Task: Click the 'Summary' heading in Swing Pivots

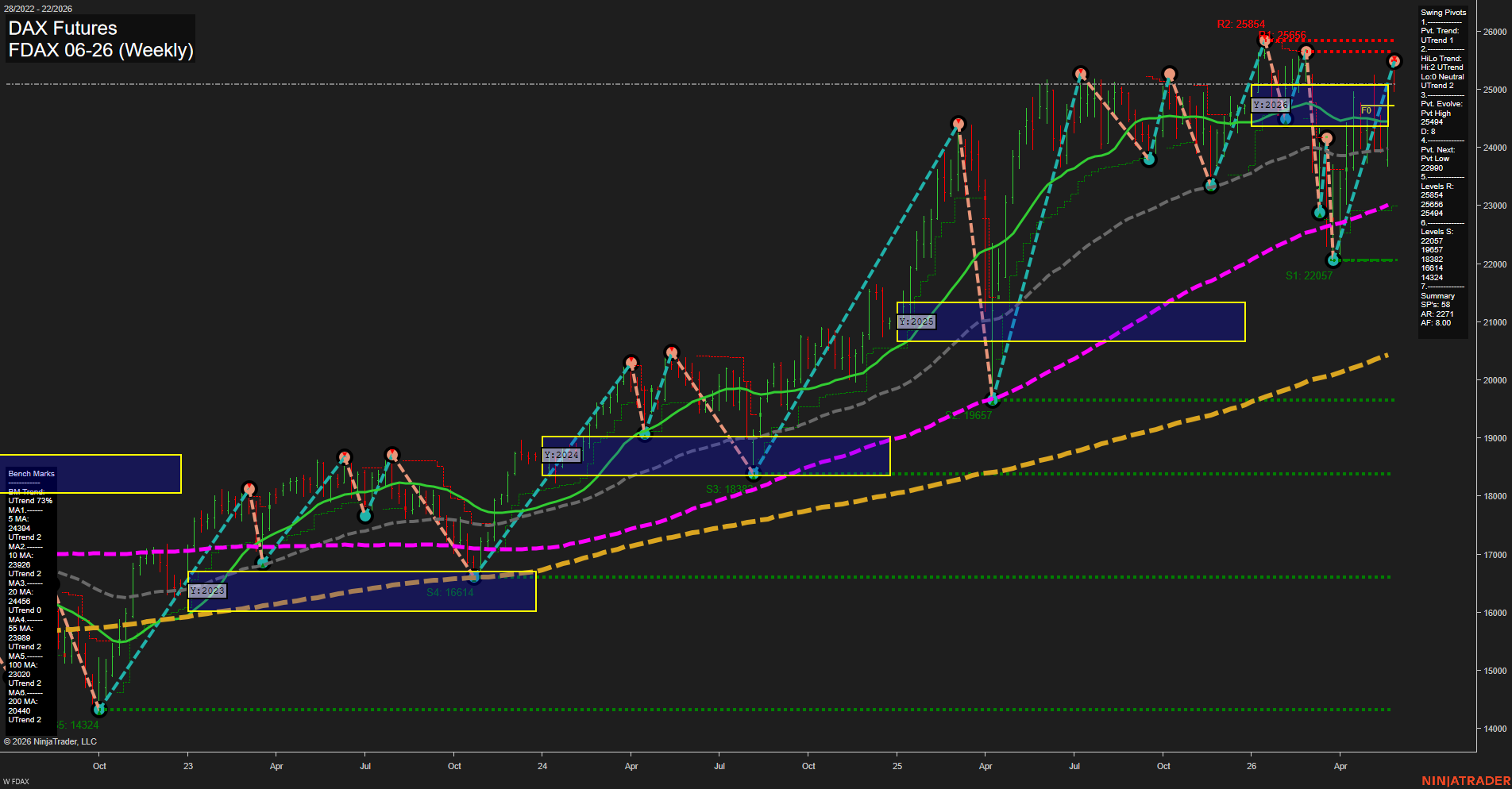Action: coord(1438,296)
